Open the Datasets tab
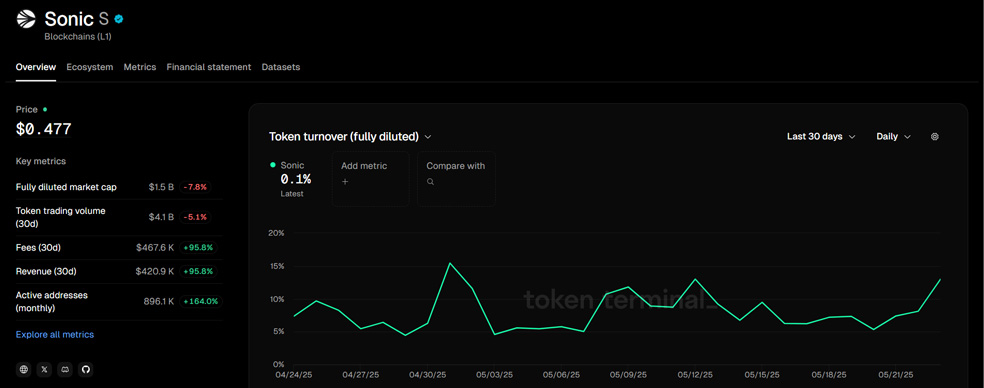 coord(281,67)
